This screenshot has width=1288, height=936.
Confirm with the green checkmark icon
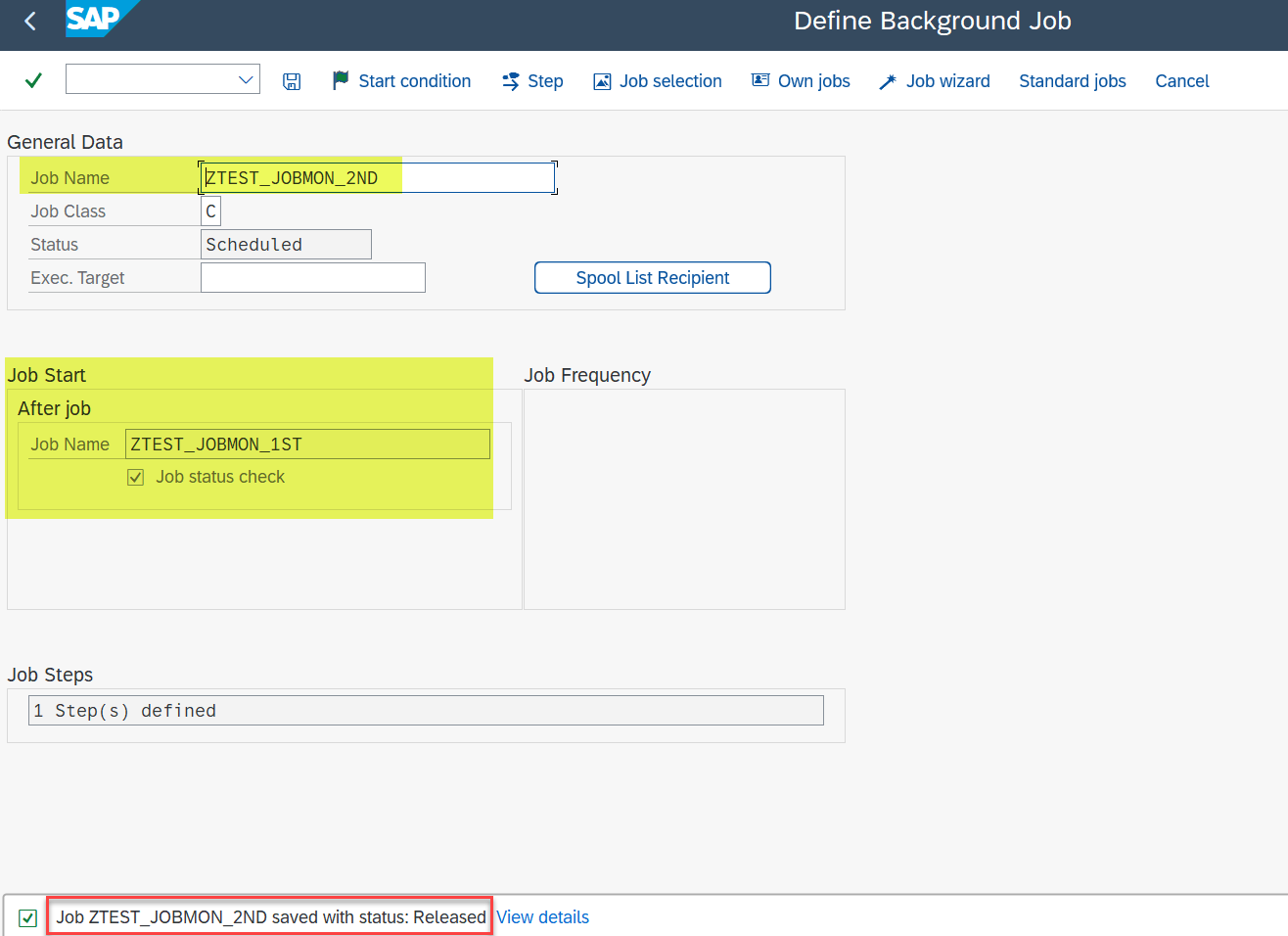(x=33, y=80)
